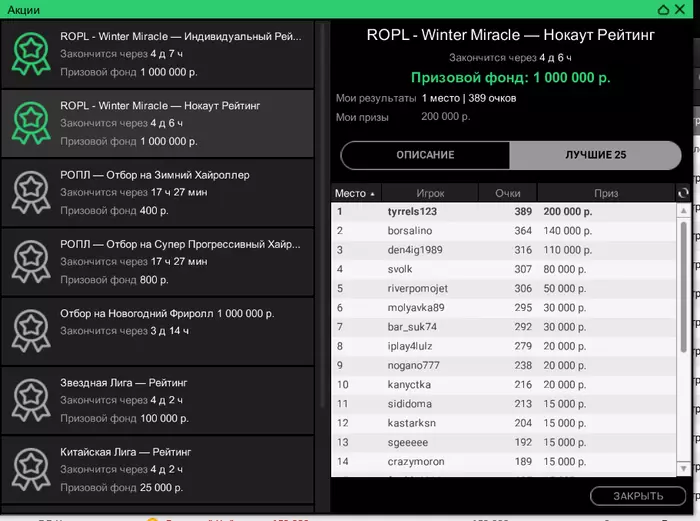The image size is (700, 521).
Task: Select player crazymoron row
Action: pyautogui.click(x=504, y=462)
